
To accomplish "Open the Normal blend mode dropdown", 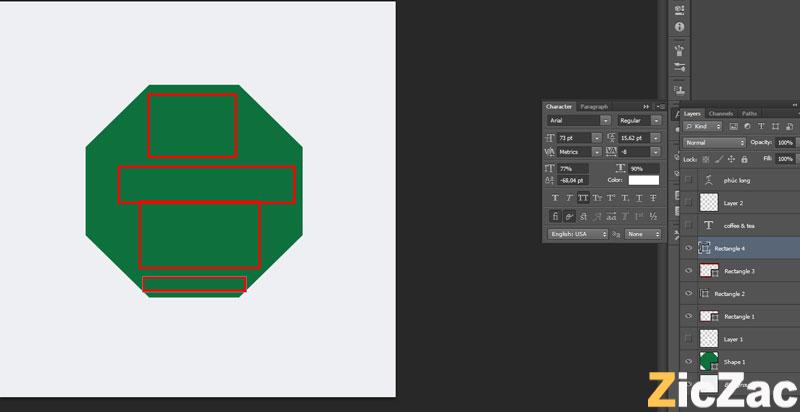I will (714, 143).
